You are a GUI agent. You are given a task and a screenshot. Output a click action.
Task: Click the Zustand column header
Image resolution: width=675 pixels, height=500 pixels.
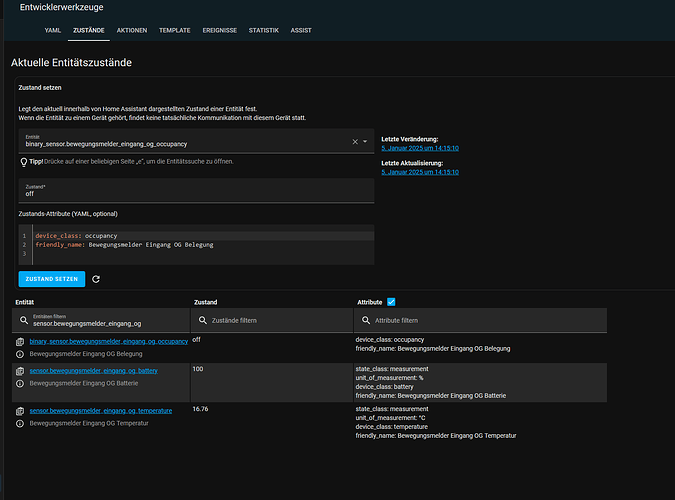click(205, 302)
